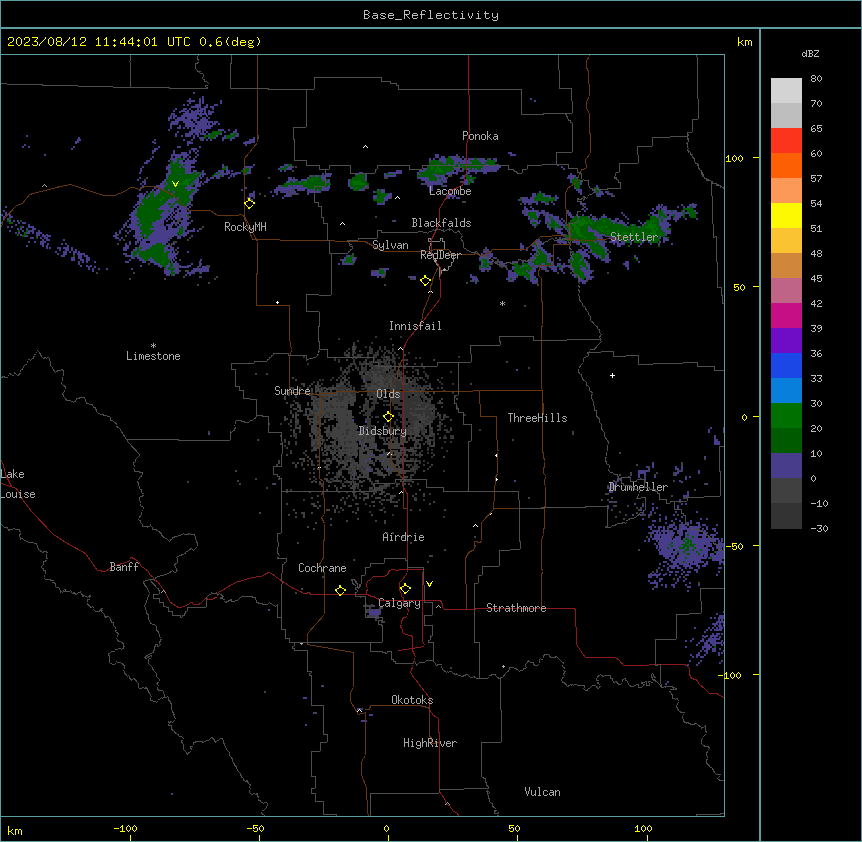The width and height of the screenshot is (862, 842).
Task: Click the Lacombe town label
Action: pyautogui.click(x=450, y=191)
